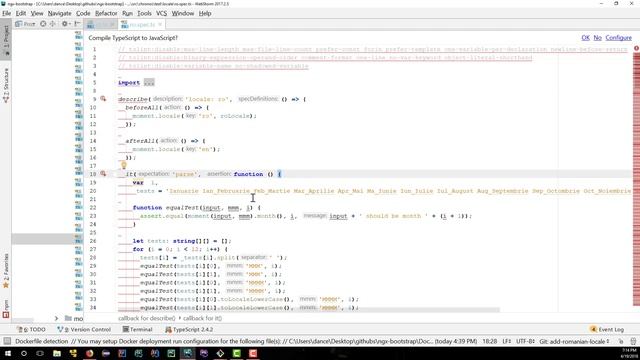This screenshot has width=640, height=360.
Task: Click No on compile TypeScript prompt
Action: (598, 38)
